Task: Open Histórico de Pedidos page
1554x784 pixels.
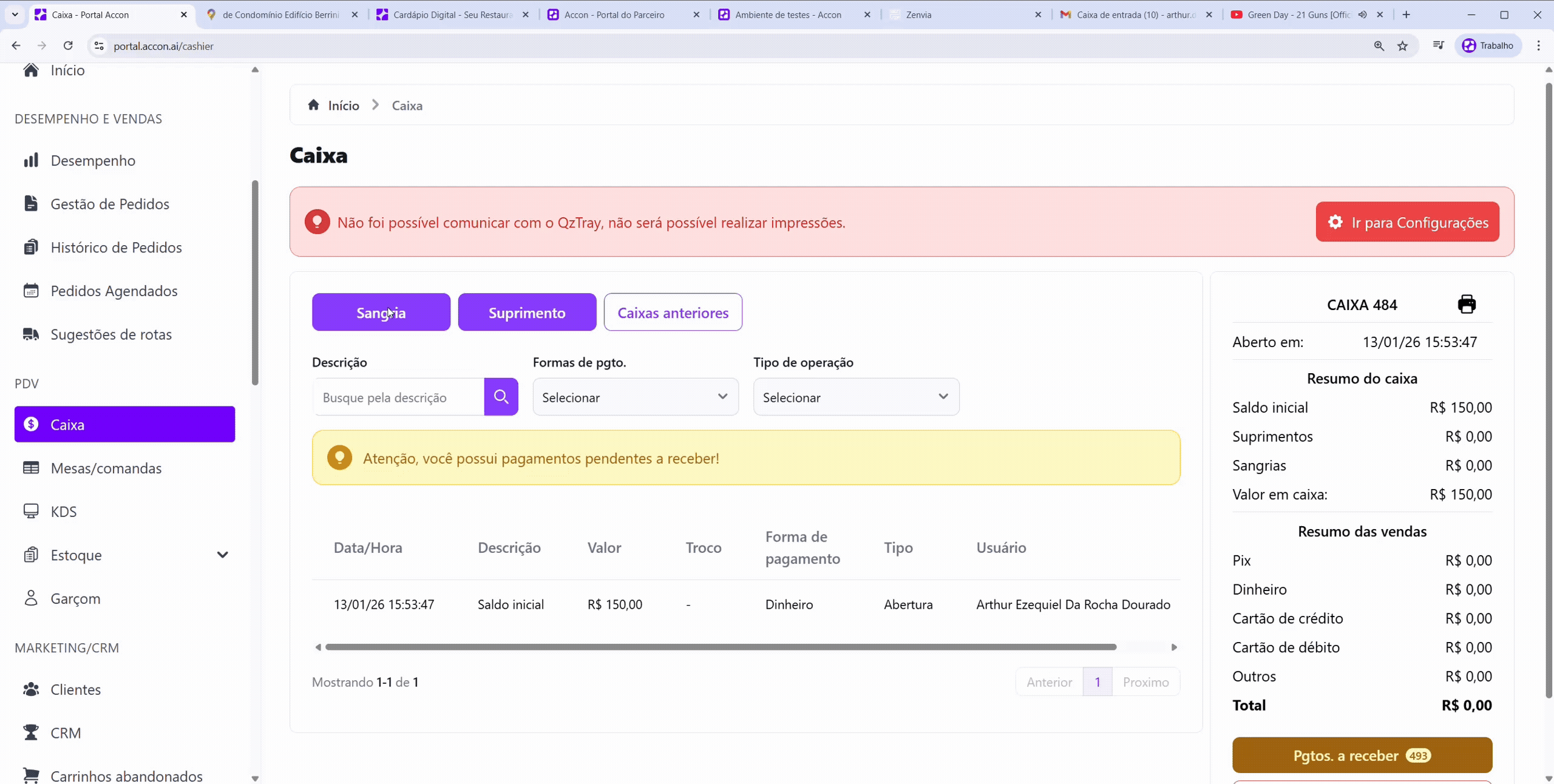Action: click(116, 248)
